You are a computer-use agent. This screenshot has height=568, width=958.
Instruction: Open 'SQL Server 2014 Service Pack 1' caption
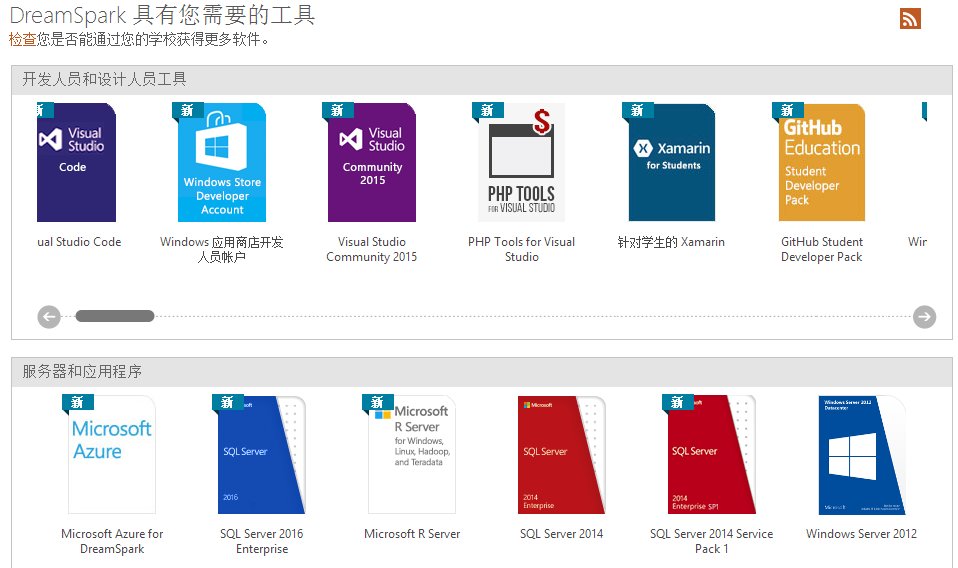(712, 541)
